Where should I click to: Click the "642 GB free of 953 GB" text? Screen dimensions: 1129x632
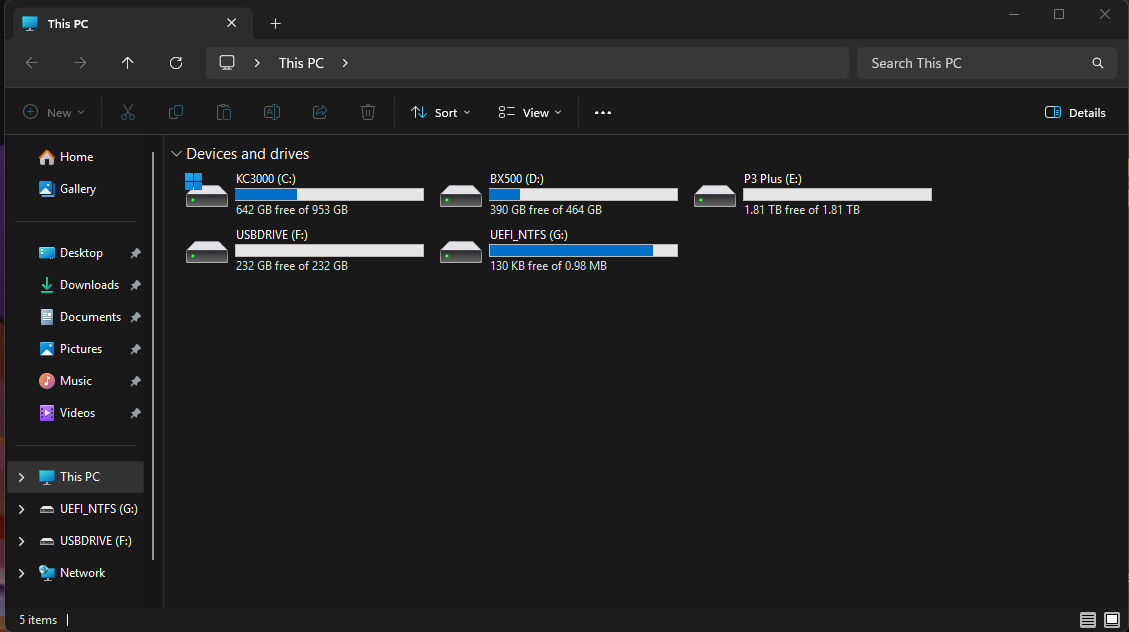click(x=292, y=210)
